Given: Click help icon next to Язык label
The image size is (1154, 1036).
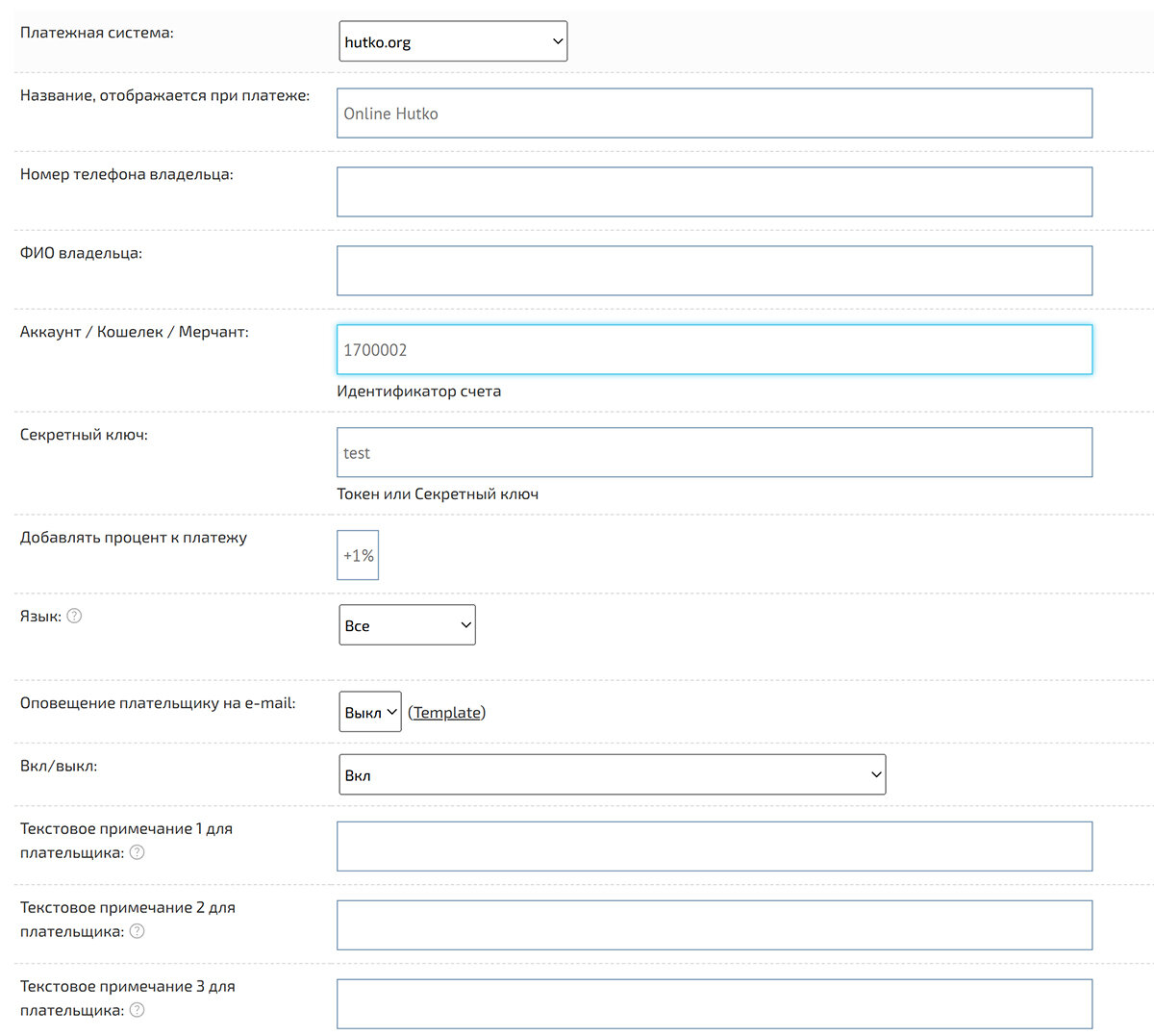Looking at the screenshot, I should (74, 616).
